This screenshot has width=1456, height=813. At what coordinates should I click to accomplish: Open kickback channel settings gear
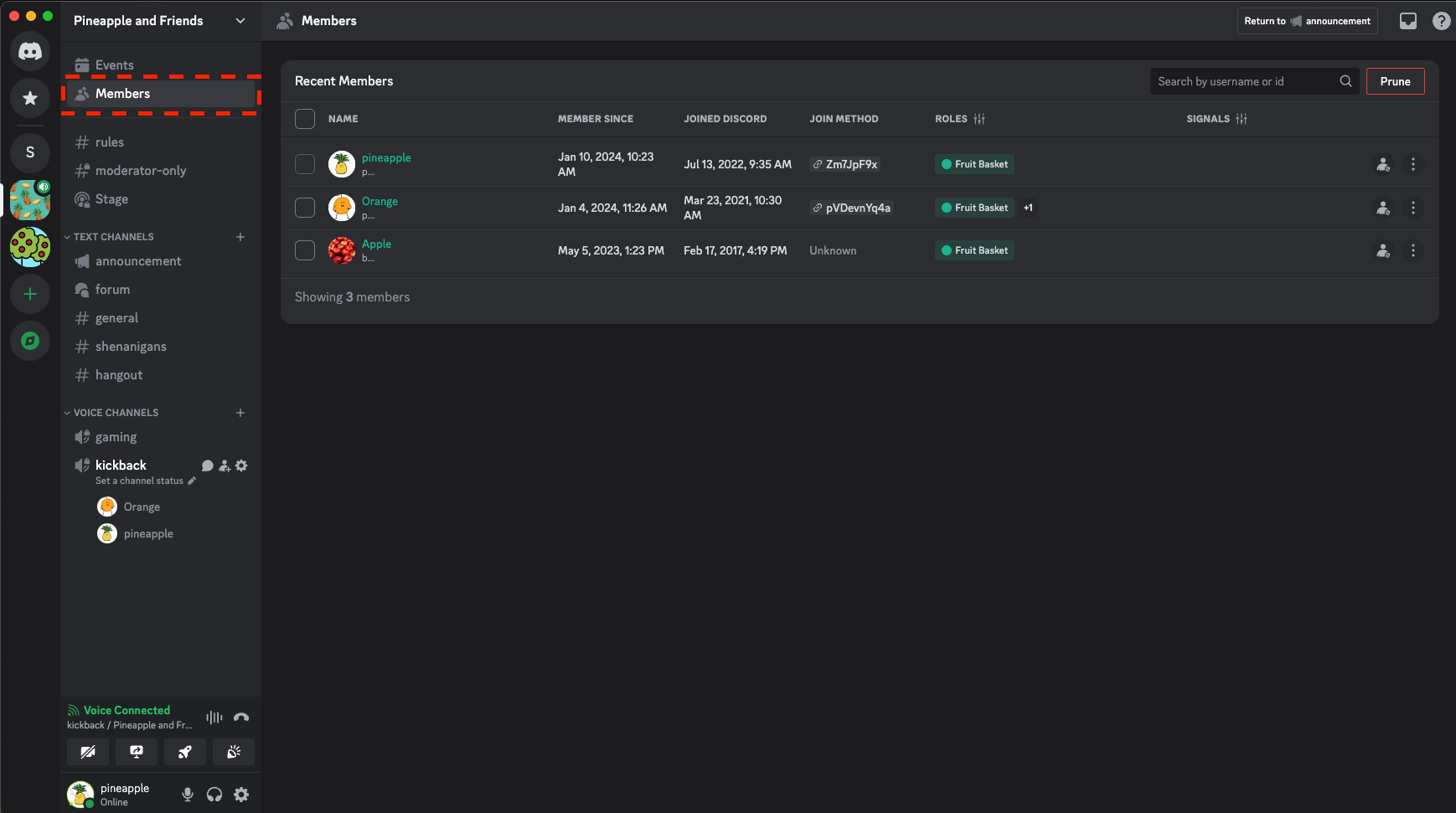[241, 466]
